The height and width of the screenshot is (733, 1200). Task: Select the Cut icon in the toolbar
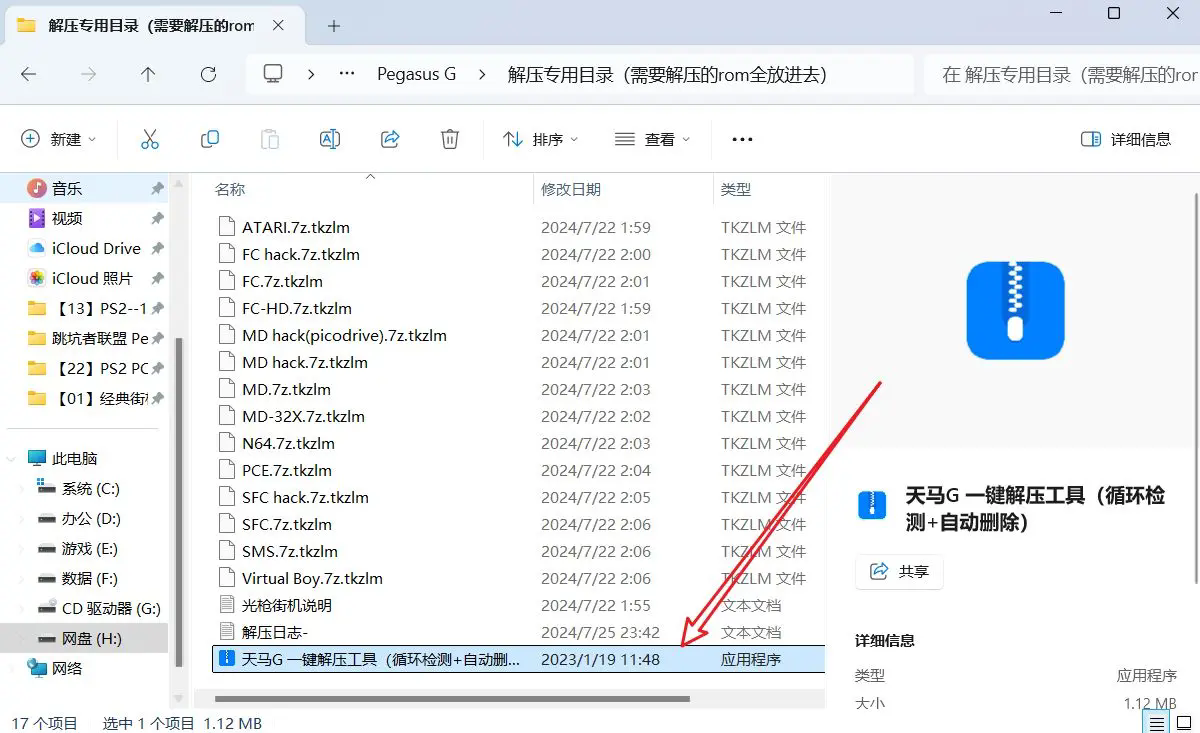[x=150, y=139]
